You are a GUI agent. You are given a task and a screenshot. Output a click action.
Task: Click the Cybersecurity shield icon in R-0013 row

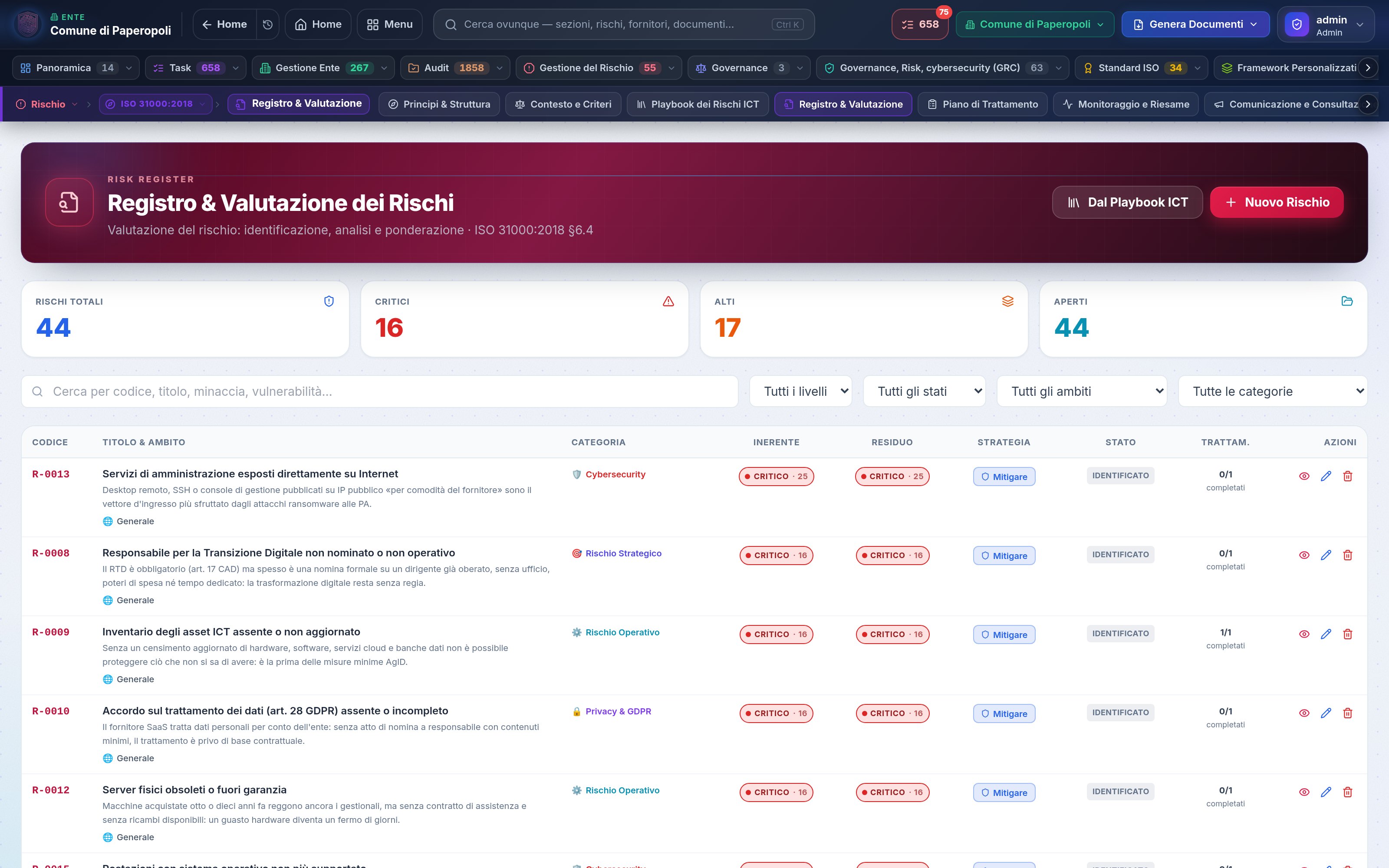point(577,474)
